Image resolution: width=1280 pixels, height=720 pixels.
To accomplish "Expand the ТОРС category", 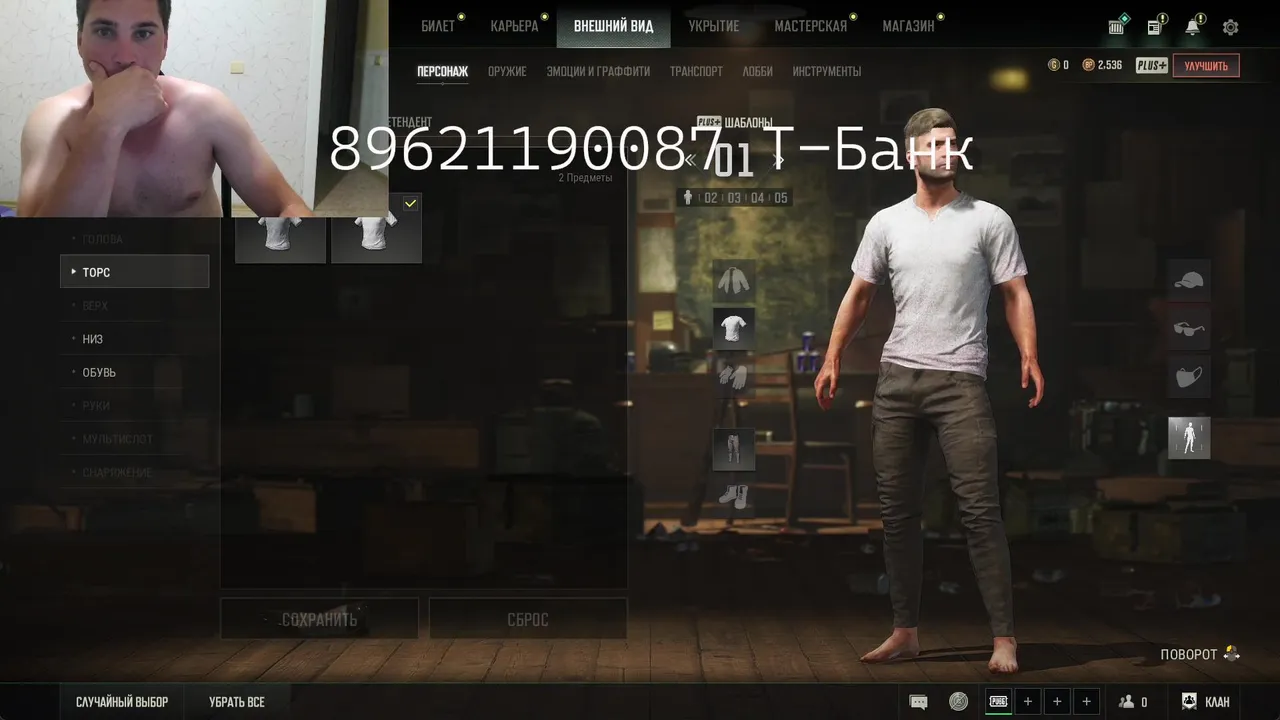I will point(135,272).
